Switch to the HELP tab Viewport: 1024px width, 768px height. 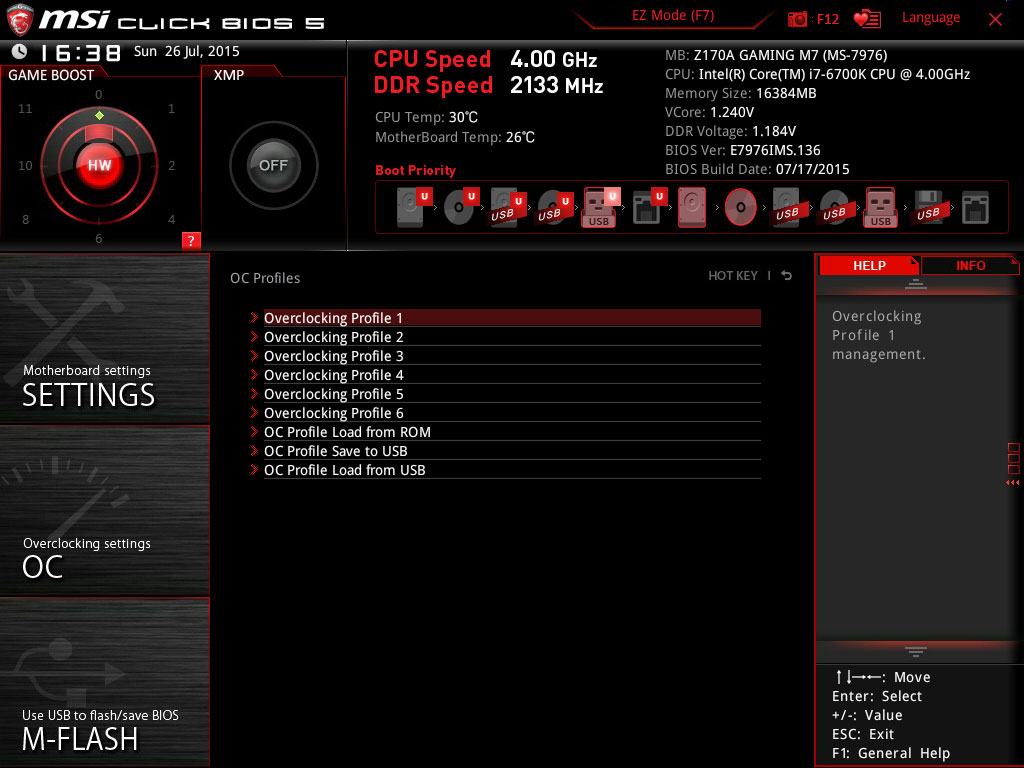(x=869, y=265)
